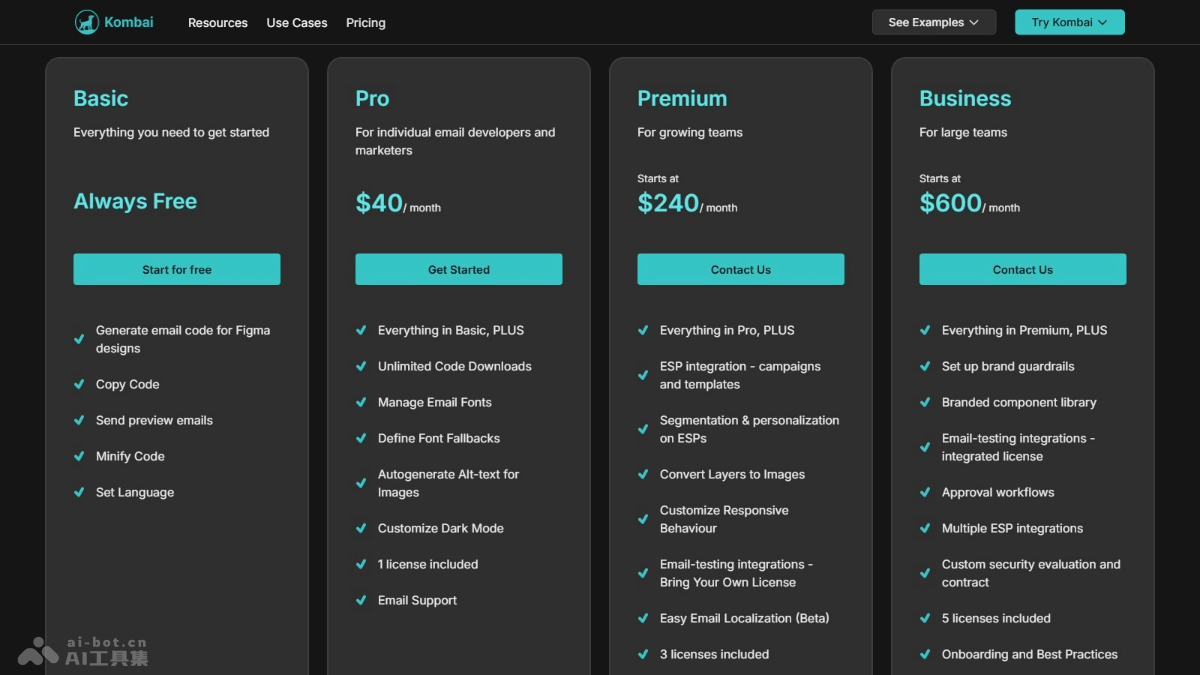The height and width of the screenshot is (675, 1200).
Task: Click checkmark next to 5 licenses included
Action: 925,618
